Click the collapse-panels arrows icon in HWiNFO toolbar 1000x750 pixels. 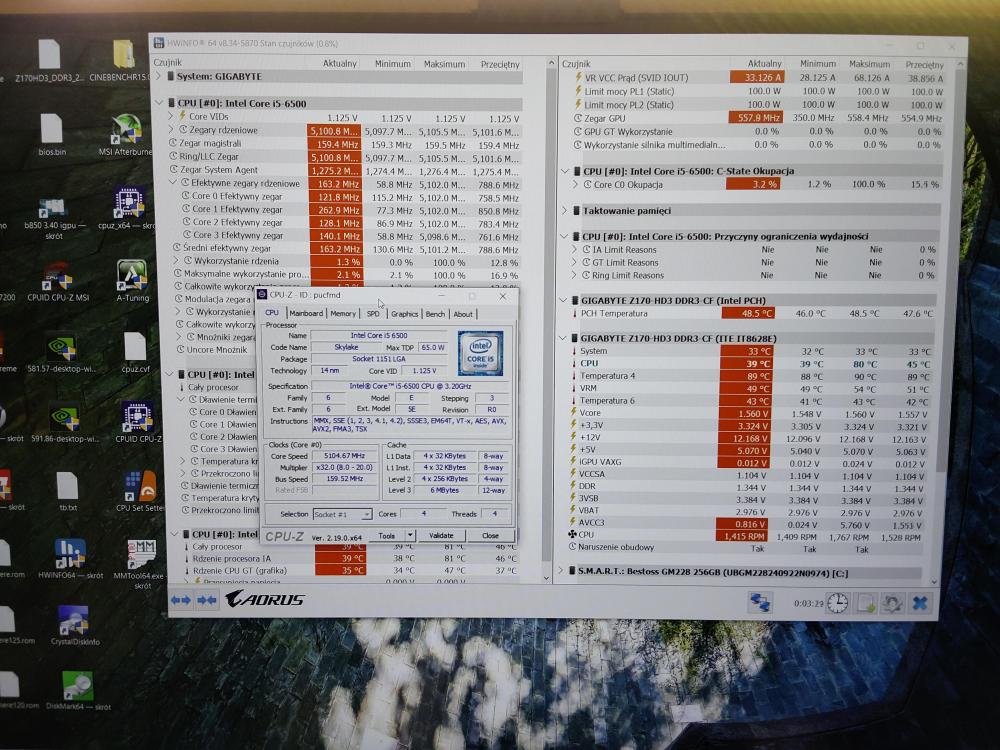[207, 600]
